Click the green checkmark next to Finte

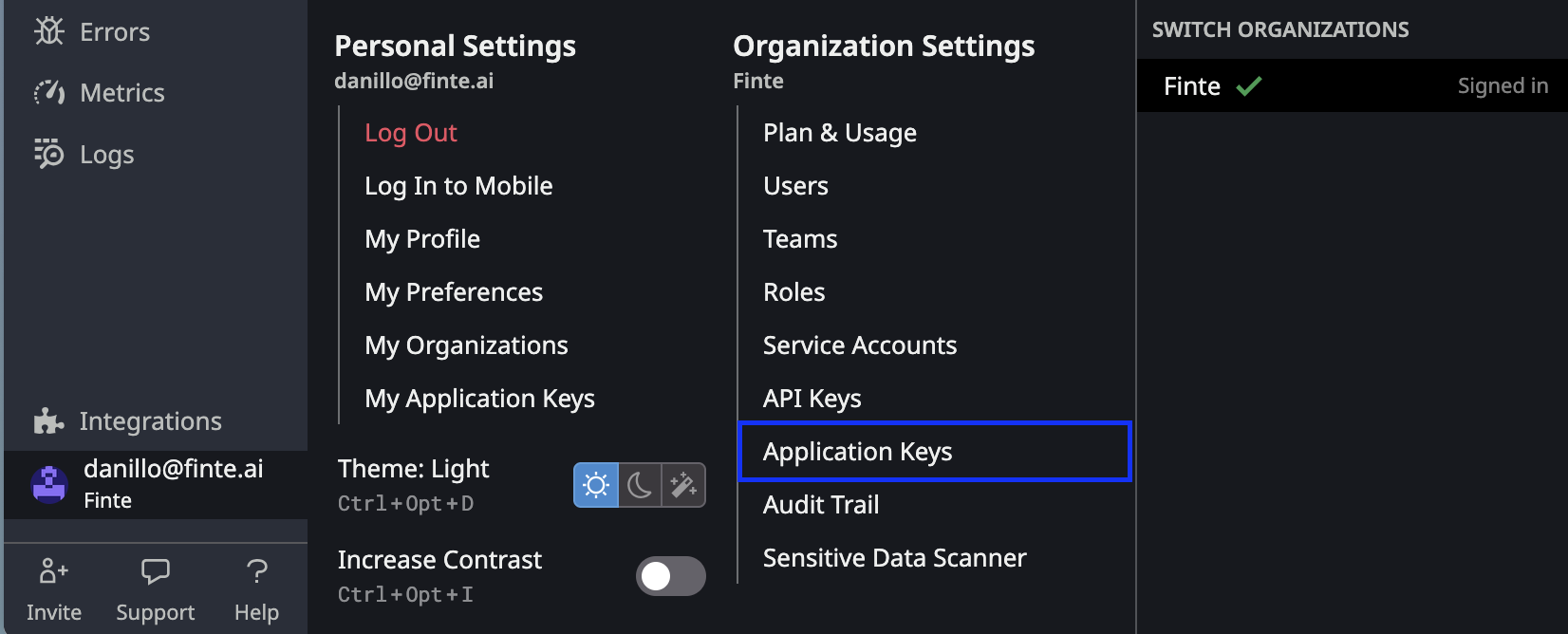click(x=1249, y=86)
